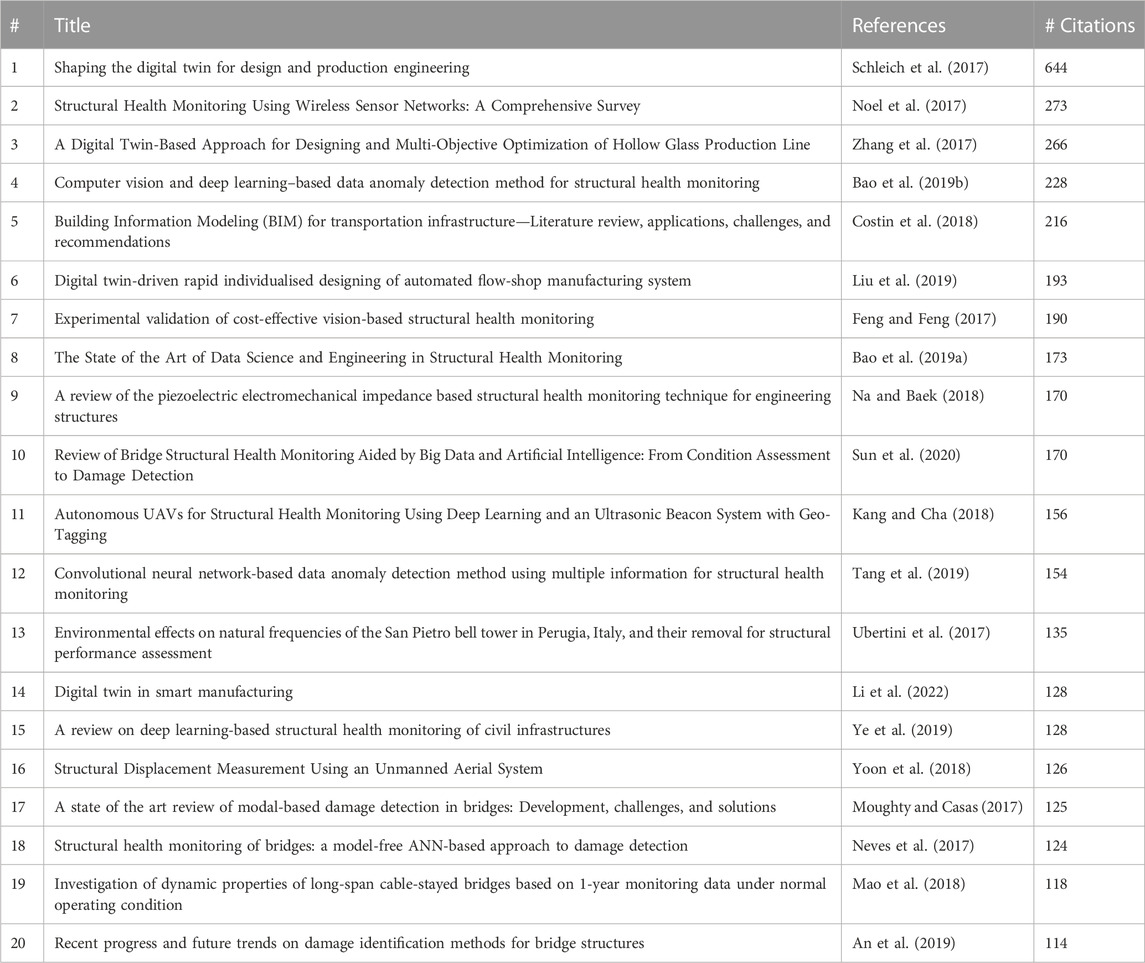Image resolution: width=1145 pixels, height=963 pixels.
Task: Click reference 'Costin et al. (2018)'
Action: point(915,221)
